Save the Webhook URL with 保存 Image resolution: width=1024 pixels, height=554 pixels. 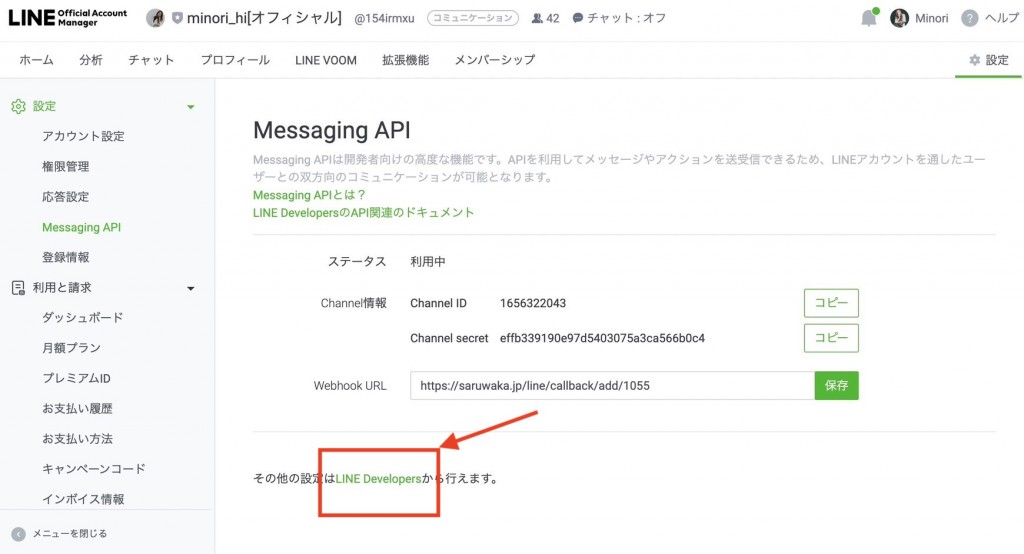pyautogui.click(x=837, y=385)
